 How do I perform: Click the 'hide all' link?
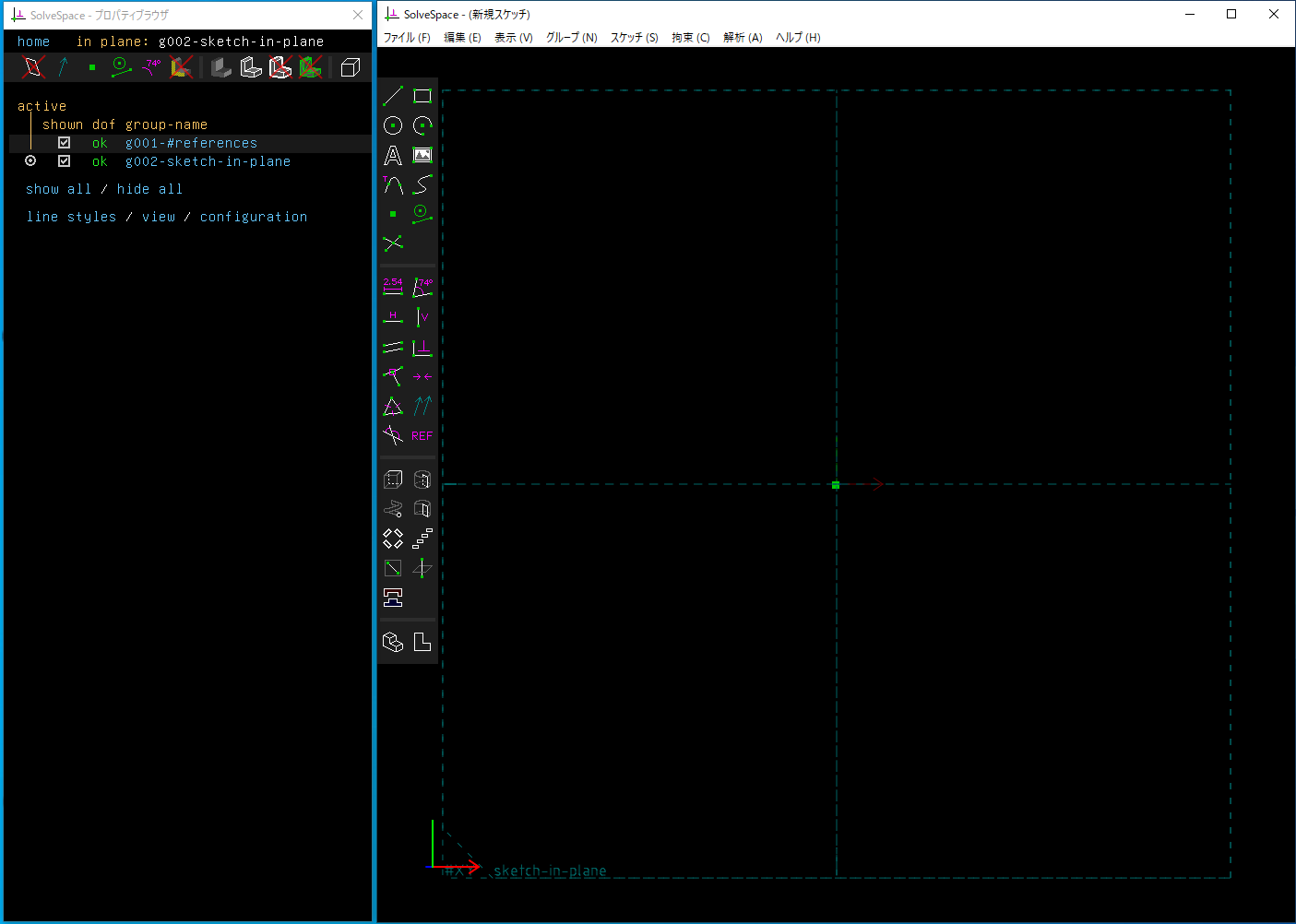point(149,189)
